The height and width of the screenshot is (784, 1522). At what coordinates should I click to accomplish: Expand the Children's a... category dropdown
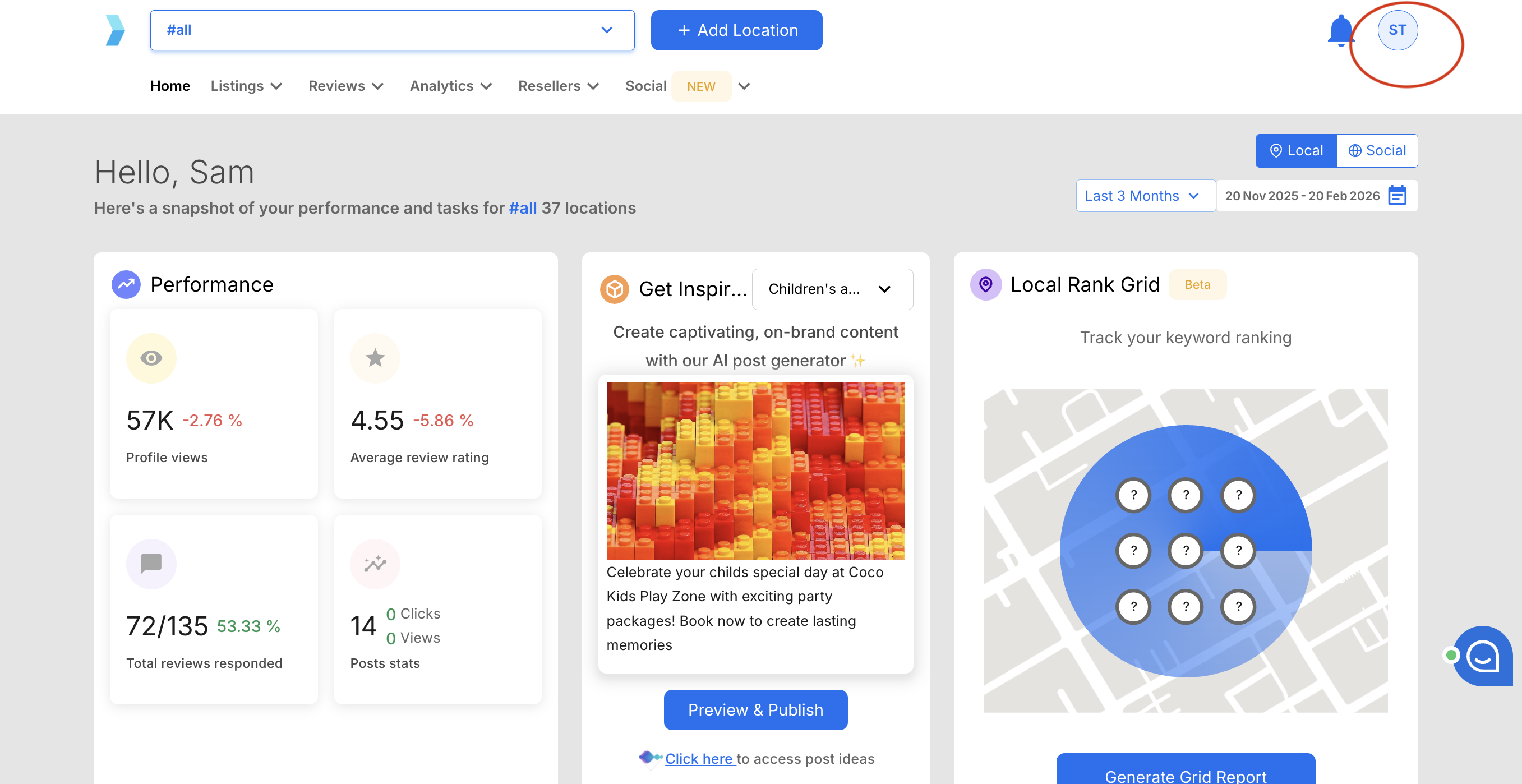tap(832, 289)
